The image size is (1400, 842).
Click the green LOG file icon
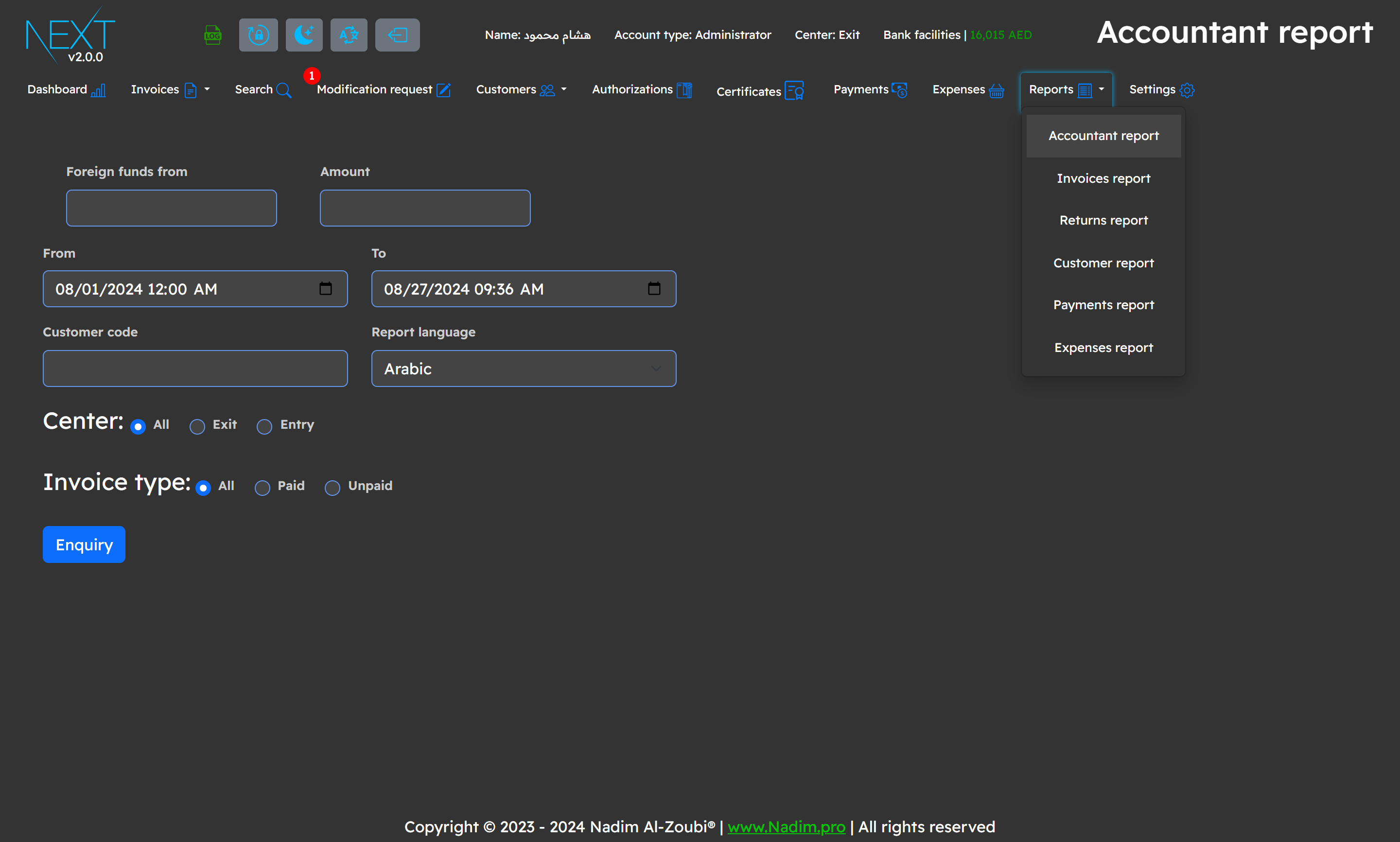tap(213, 35)
